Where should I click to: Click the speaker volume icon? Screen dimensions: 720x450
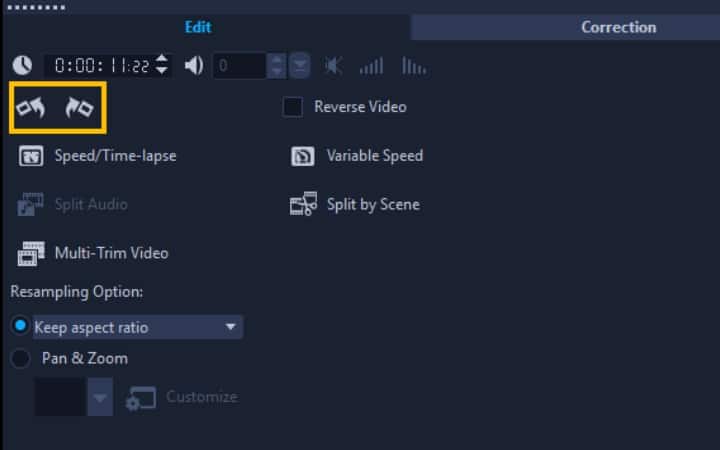194,66
